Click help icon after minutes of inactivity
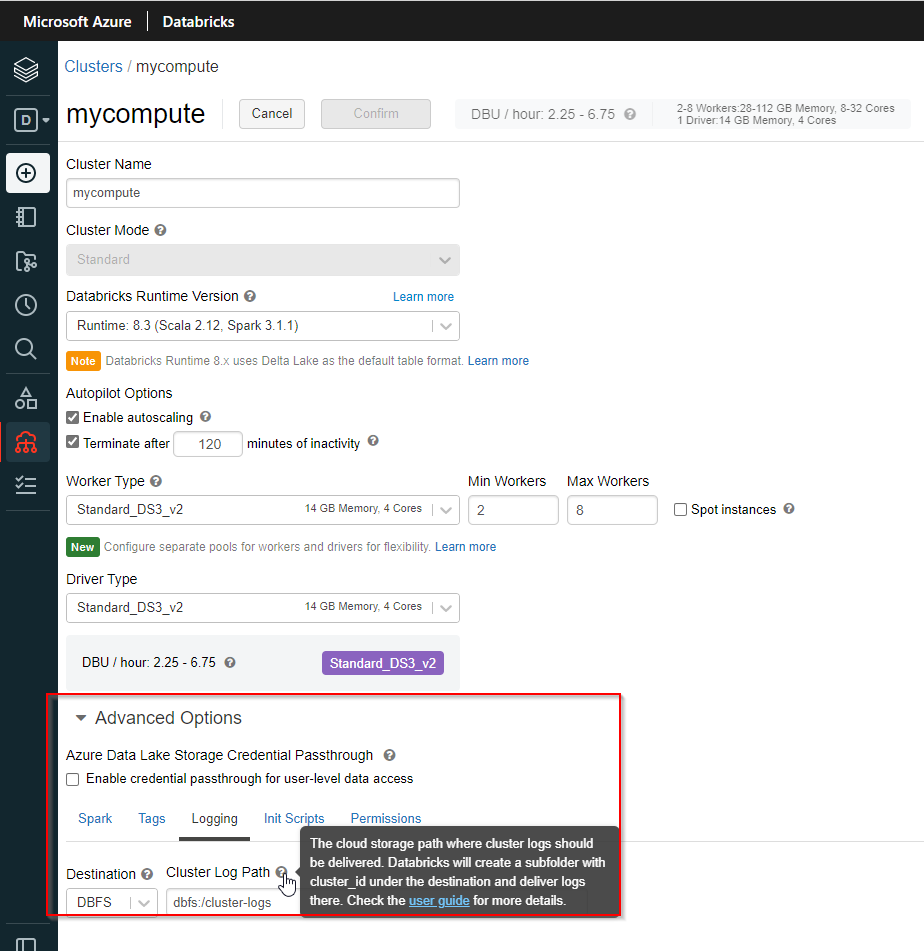 pos(373,441)
